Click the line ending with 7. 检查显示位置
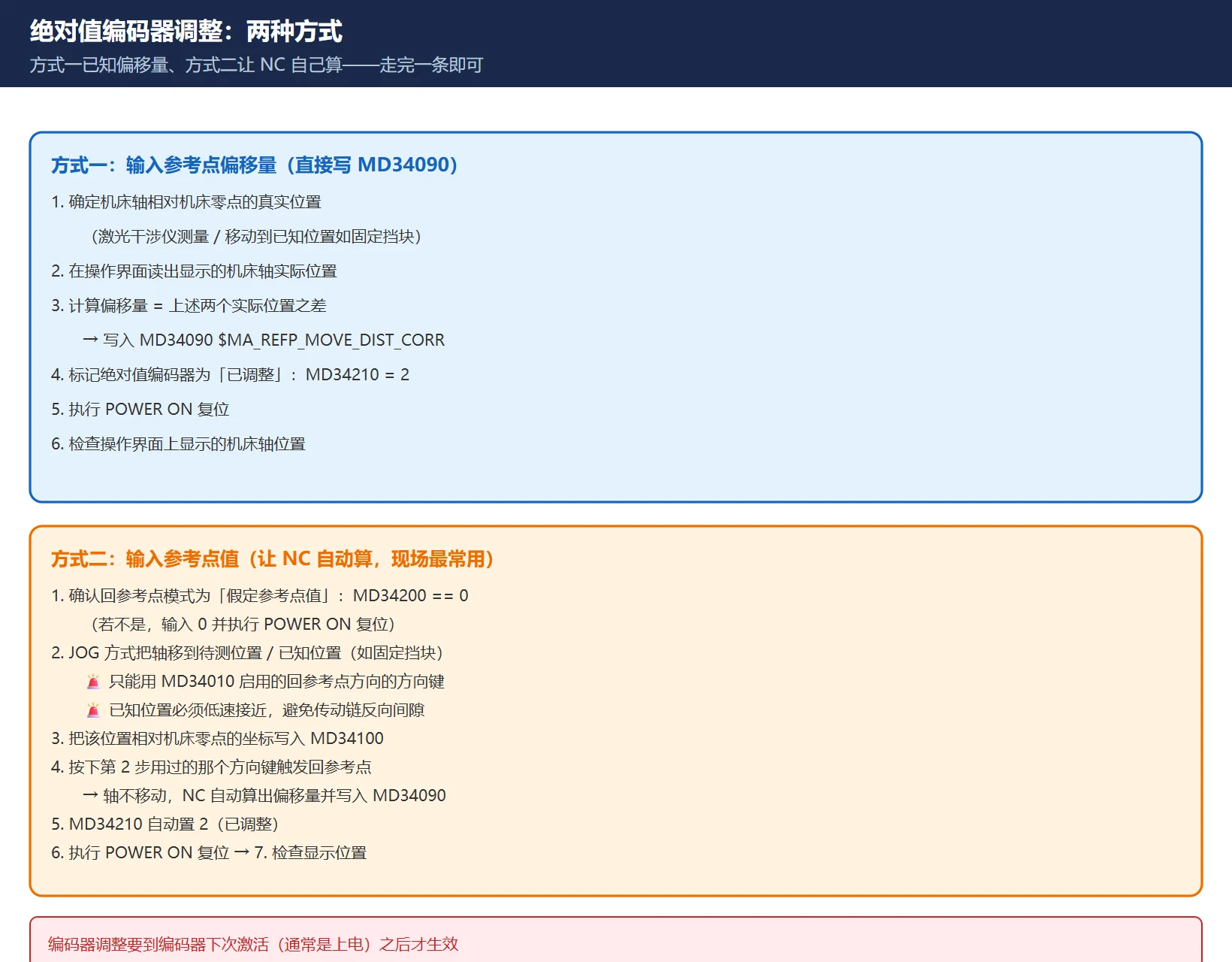The width and height of the screenshot is (1232, 962). coord(209,853)
